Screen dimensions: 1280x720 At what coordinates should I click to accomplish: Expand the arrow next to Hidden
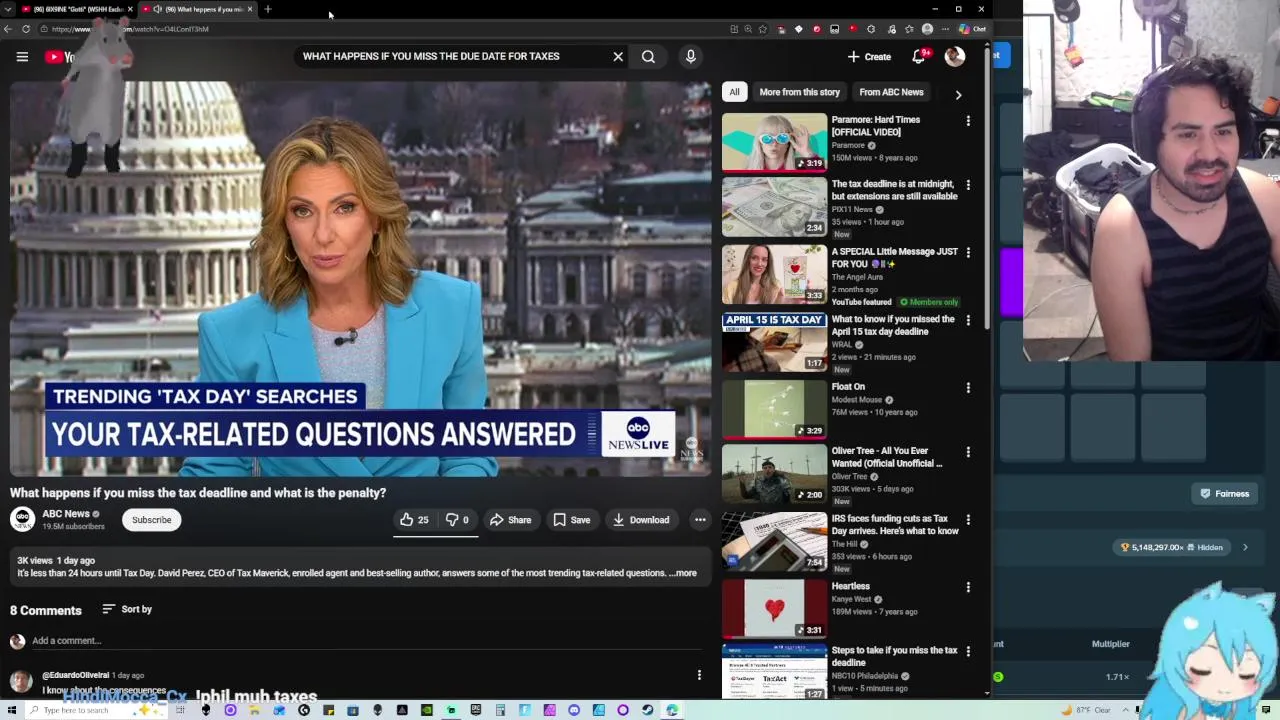[1245, 548]
